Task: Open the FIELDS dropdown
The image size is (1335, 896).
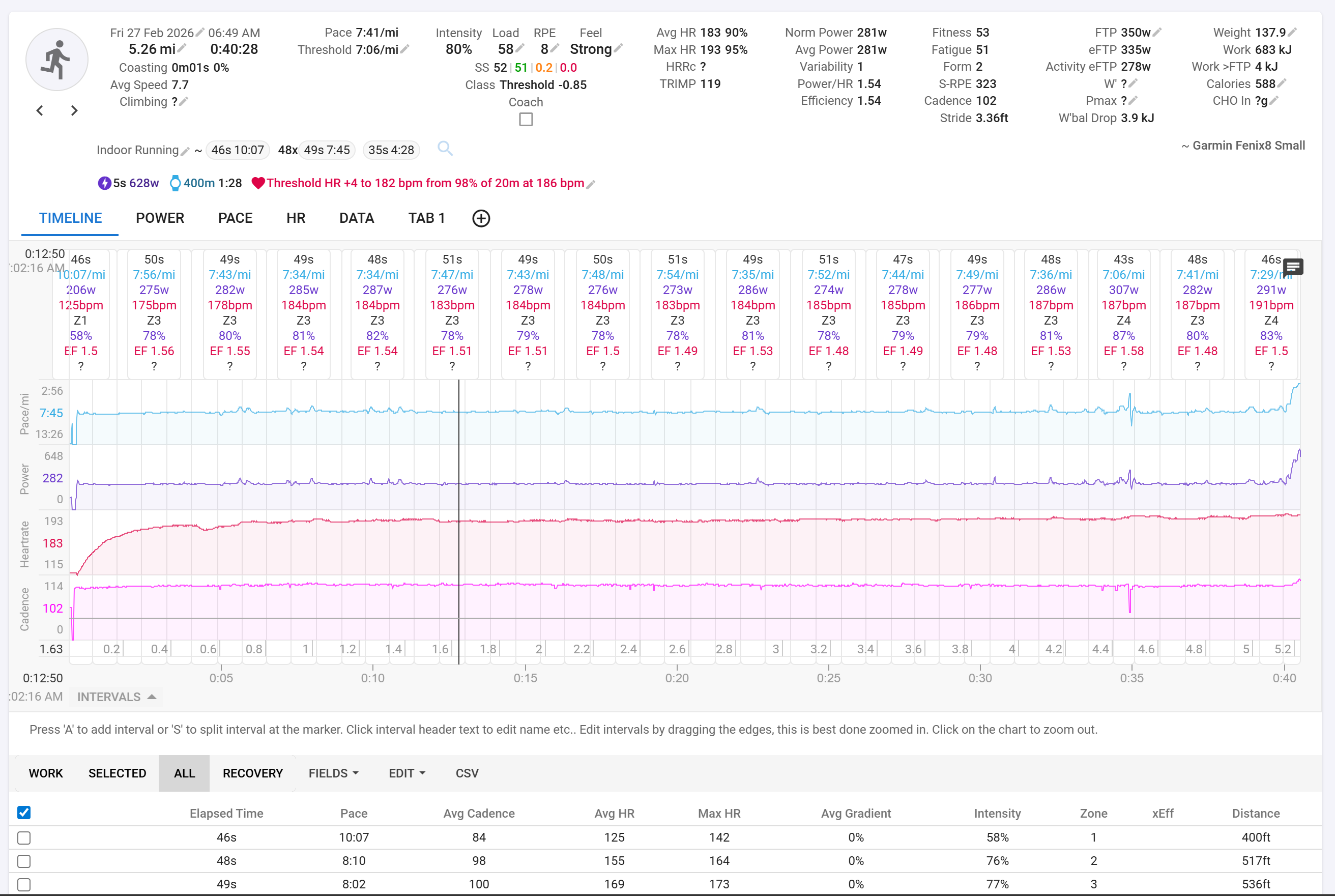Action: (334, 773)
